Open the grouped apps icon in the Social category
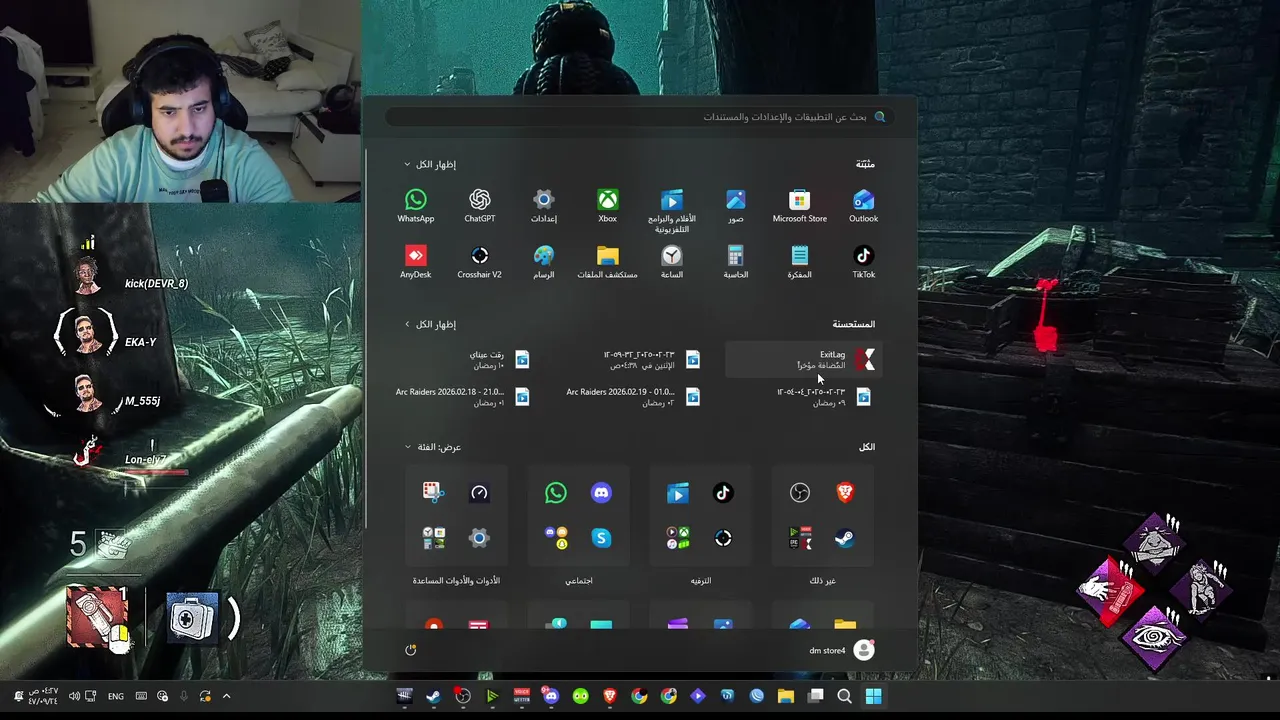Image resolution: width=1280 pixels, height=720 pixels. (556, 538)
